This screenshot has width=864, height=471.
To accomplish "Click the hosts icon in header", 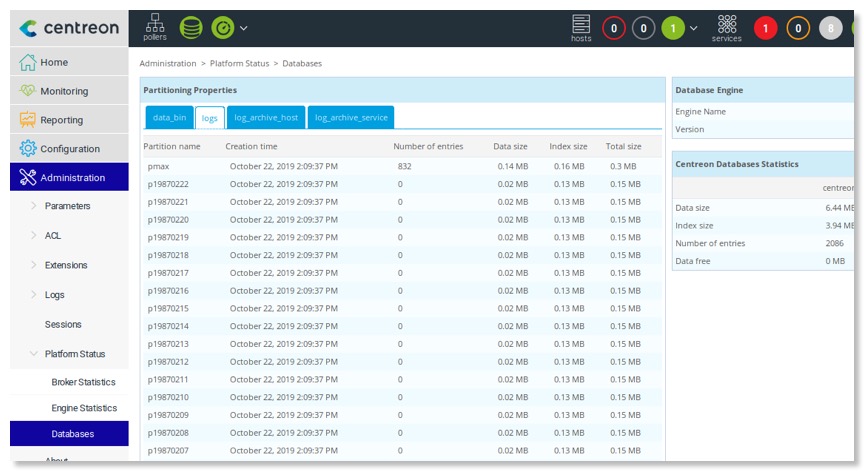I will click(x=581, y=27).
